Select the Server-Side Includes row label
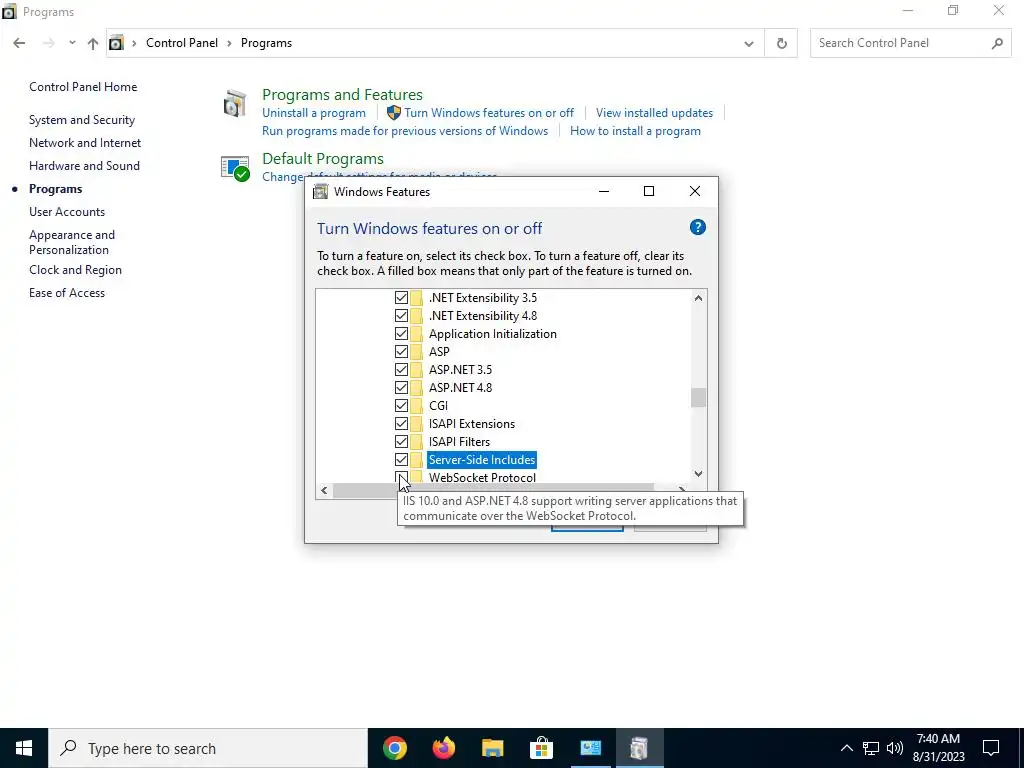Viewport: 1024px width, 768px height. (482, 460)
